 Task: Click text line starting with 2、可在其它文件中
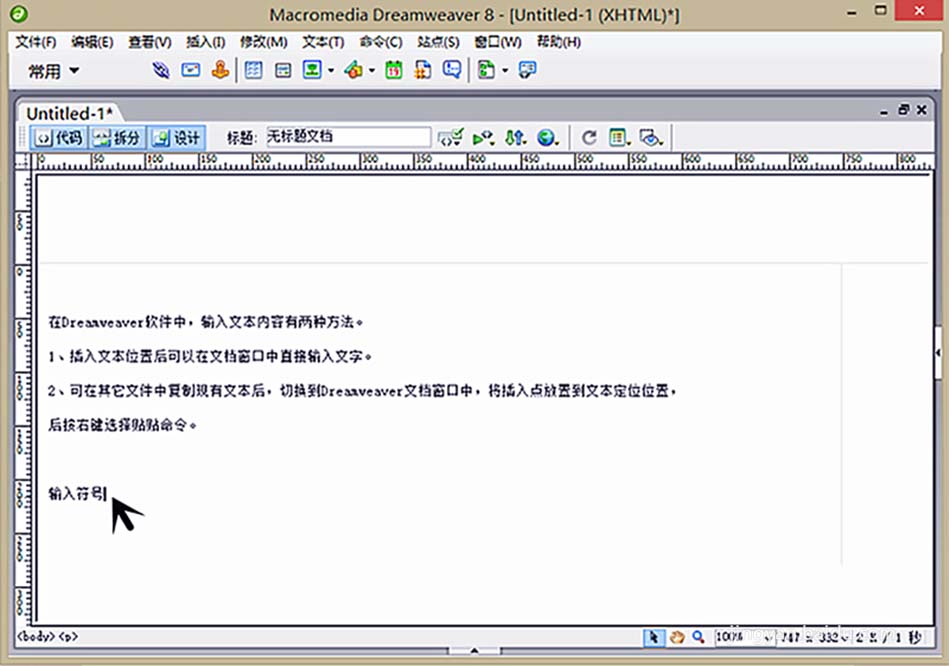(362, 391)
